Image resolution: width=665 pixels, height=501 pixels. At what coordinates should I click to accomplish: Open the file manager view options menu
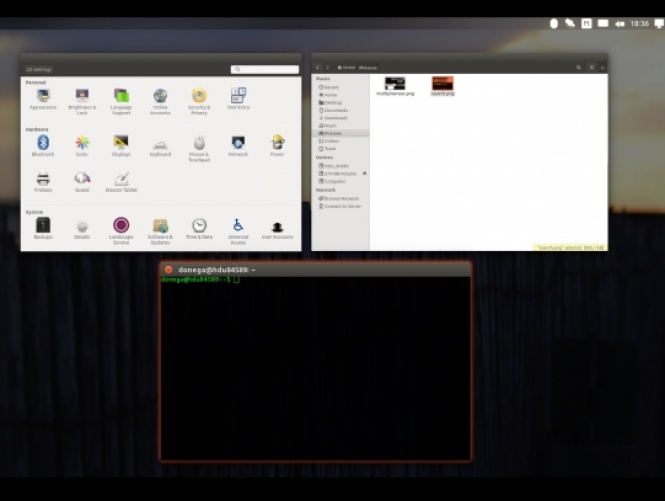(591, 67)
